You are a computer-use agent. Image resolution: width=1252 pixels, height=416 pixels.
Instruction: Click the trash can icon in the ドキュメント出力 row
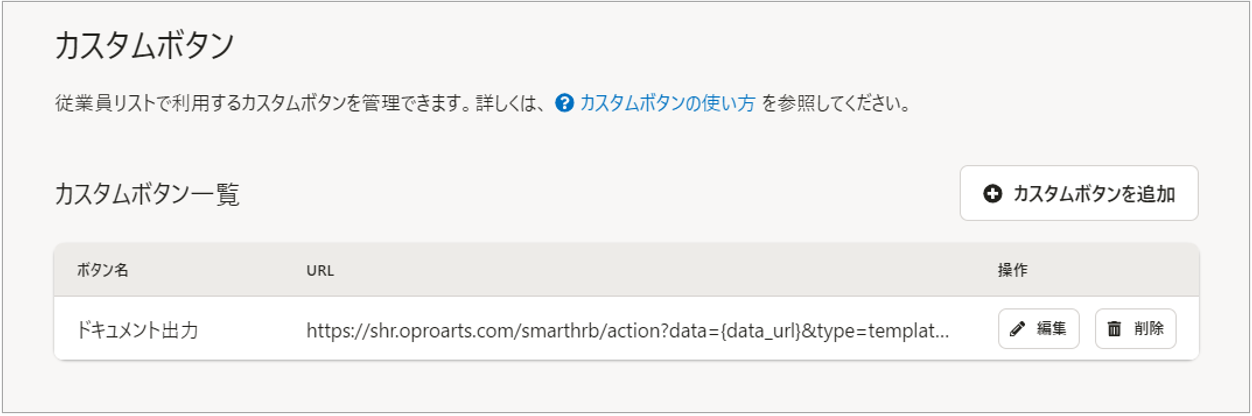pos(1114,329)
